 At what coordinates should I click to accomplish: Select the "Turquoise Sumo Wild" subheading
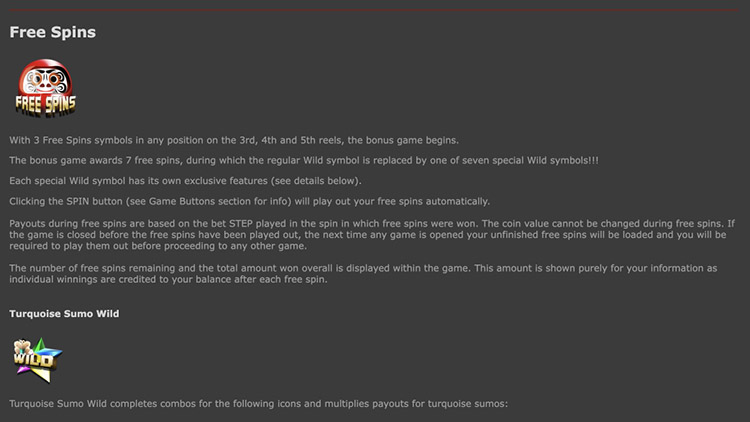point(64,313)
